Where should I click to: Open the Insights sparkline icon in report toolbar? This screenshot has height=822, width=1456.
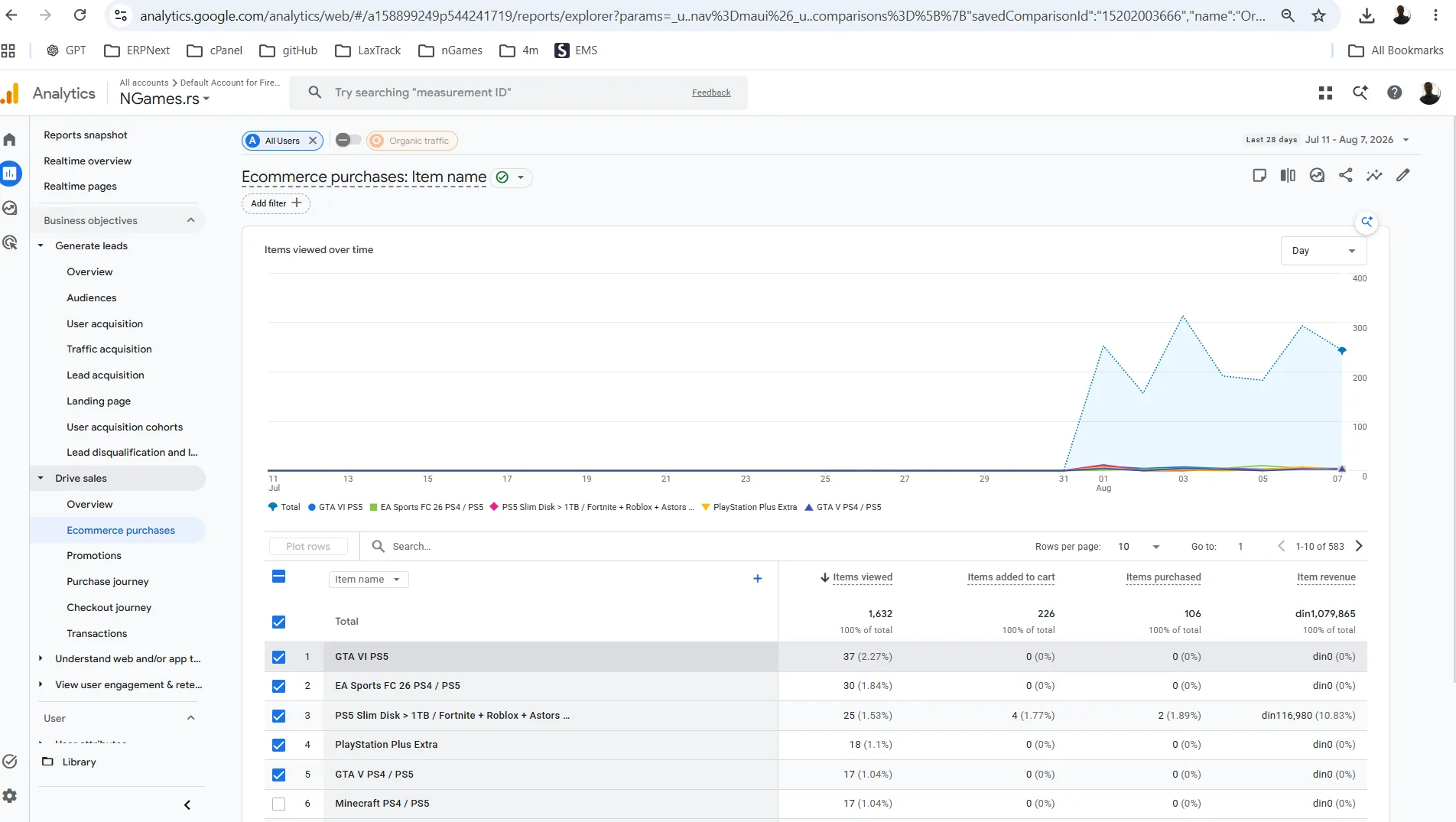coord(1374,175)
